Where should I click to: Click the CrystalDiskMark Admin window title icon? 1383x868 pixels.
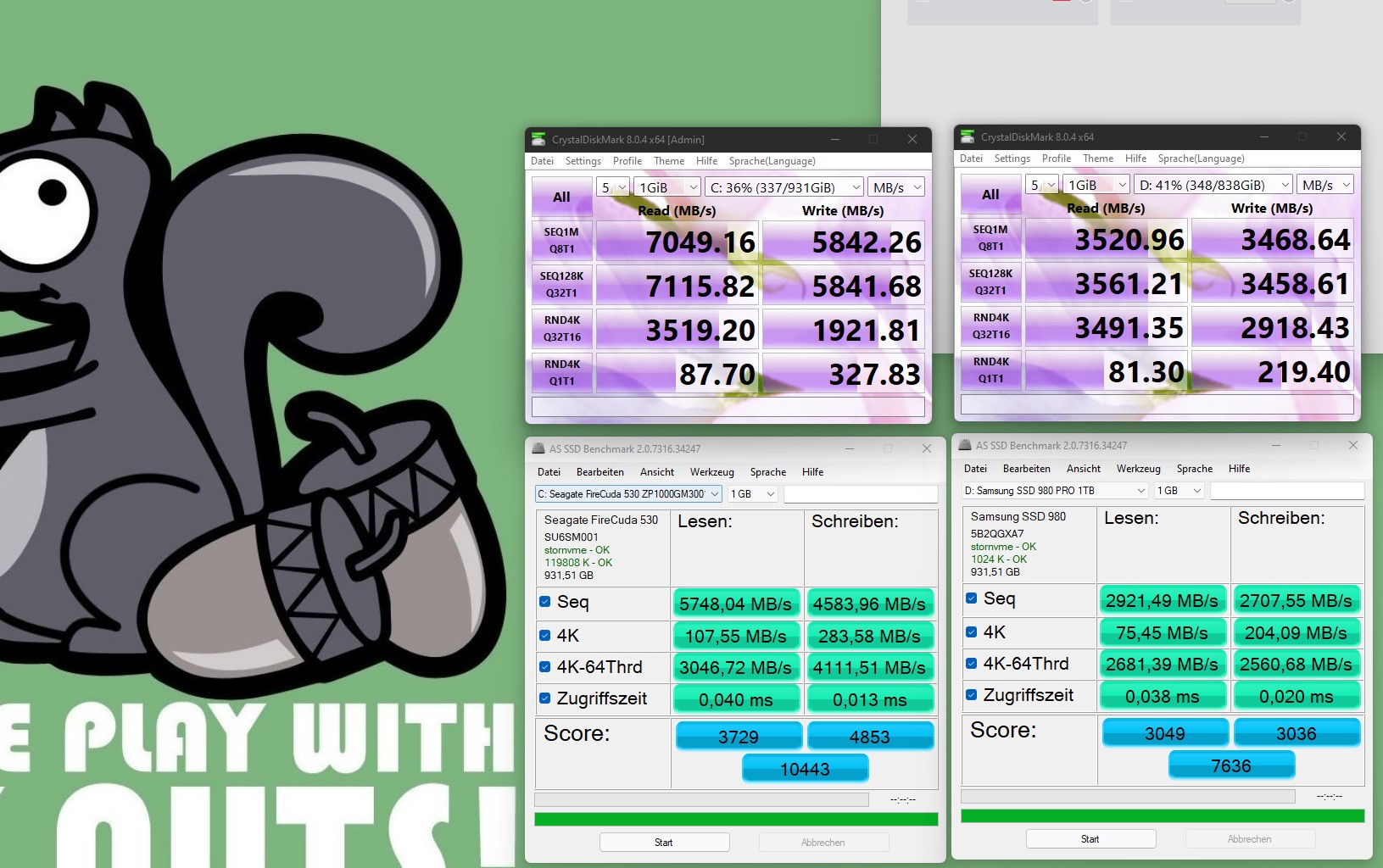coord(538,139)
